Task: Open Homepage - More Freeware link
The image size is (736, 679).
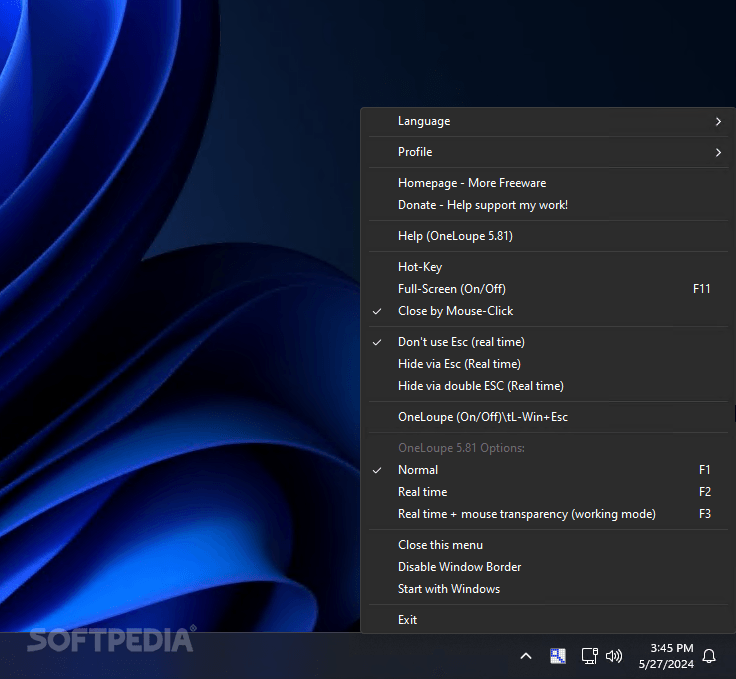Action: pos(549,183)
